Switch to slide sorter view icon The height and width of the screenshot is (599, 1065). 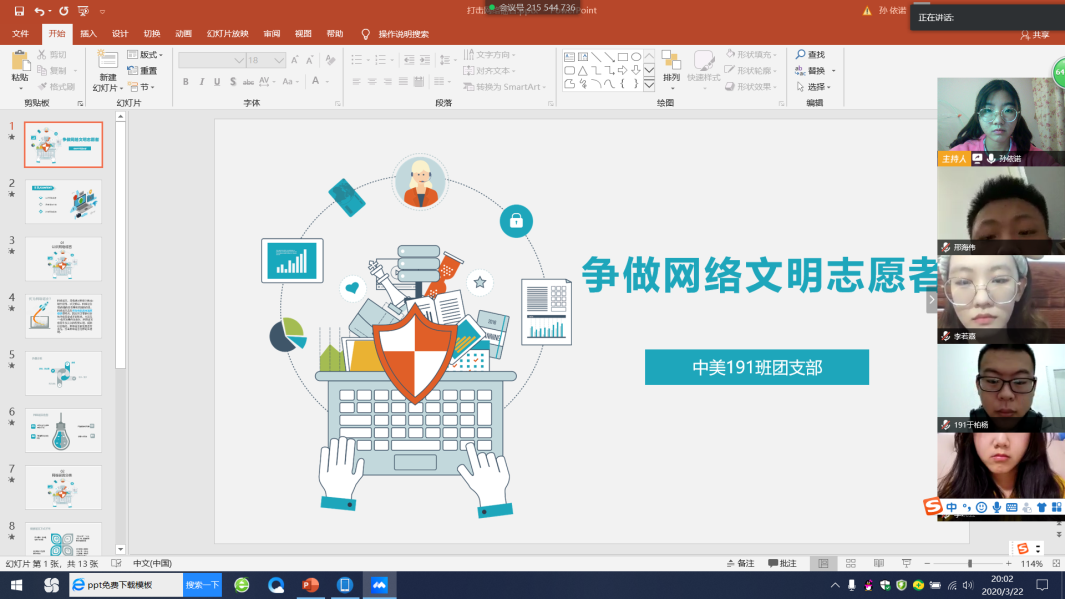tap(850, 564)
